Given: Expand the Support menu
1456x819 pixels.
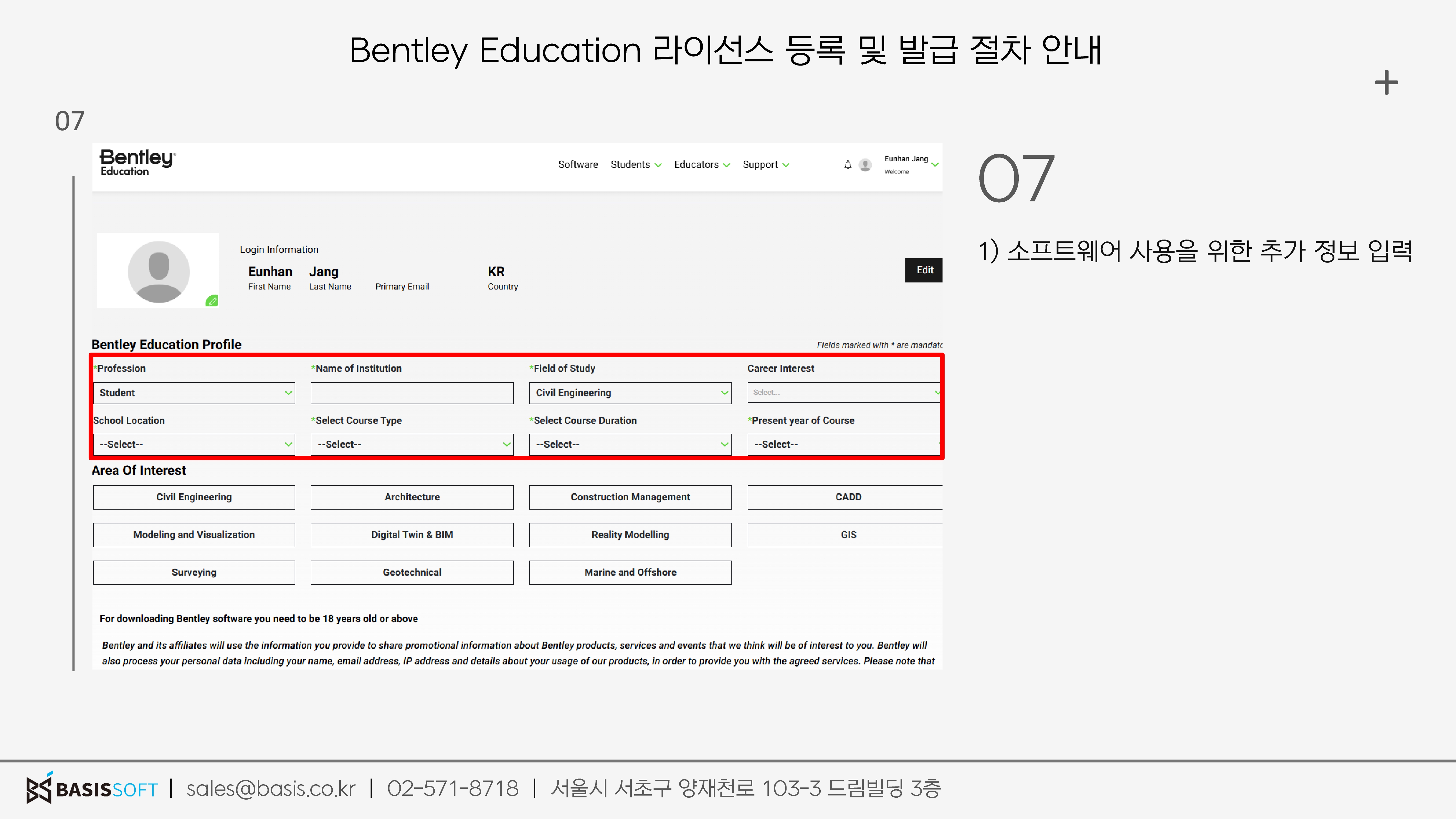Looking at the screenshot, I should pyautogui.click(x=766, y=165).
